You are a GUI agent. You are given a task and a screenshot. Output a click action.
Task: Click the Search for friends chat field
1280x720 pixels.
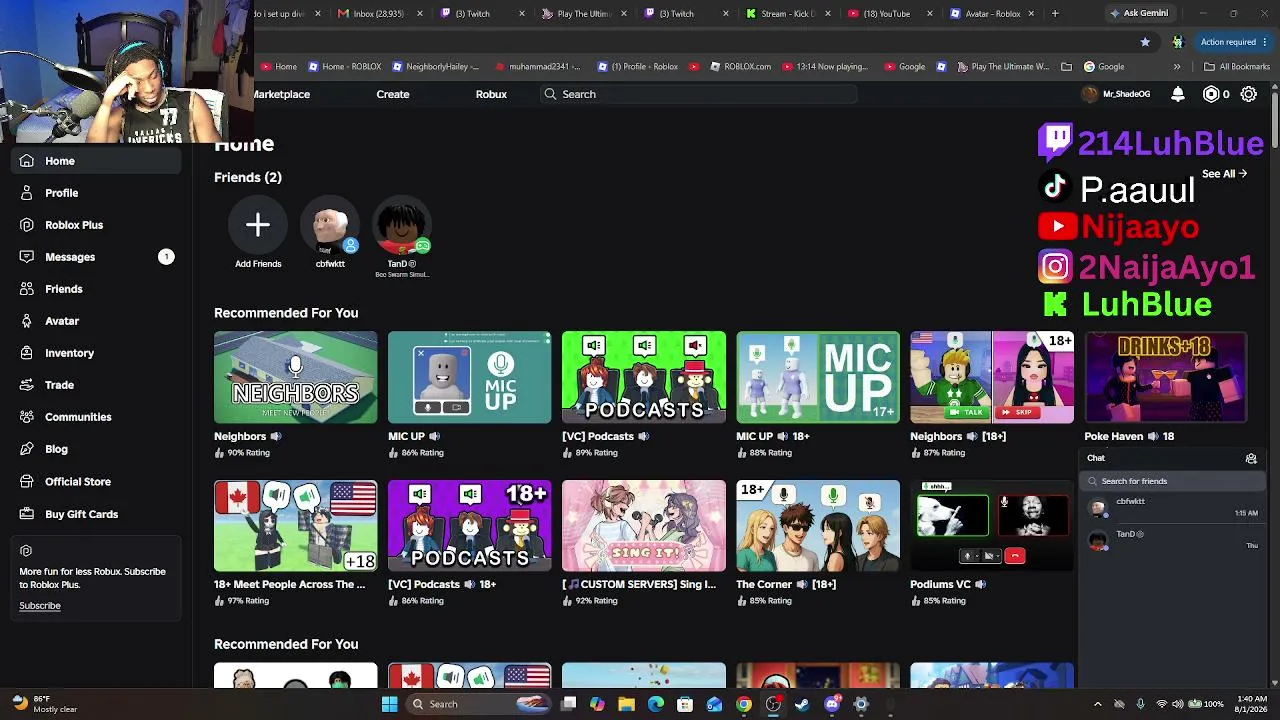[1172, 481]
